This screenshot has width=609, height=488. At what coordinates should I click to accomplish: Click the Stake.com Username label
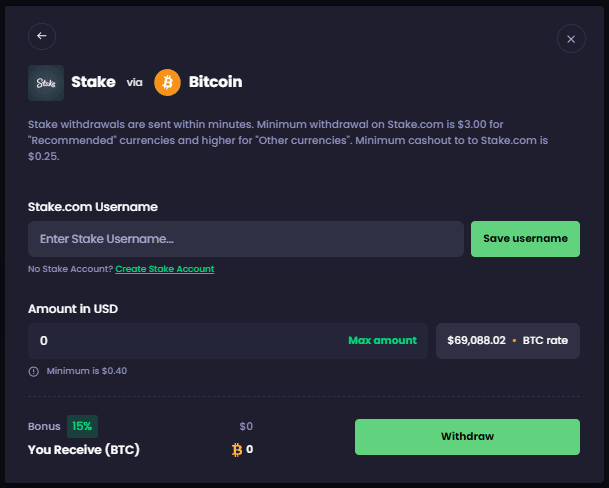pos(93,207)
